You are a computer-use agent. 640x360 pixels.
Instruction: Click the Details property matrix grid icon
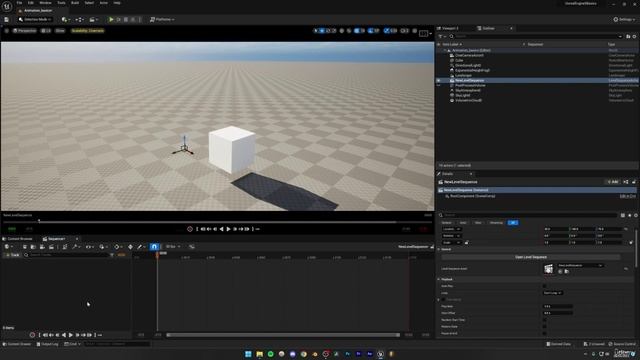[x=623, y=215]
